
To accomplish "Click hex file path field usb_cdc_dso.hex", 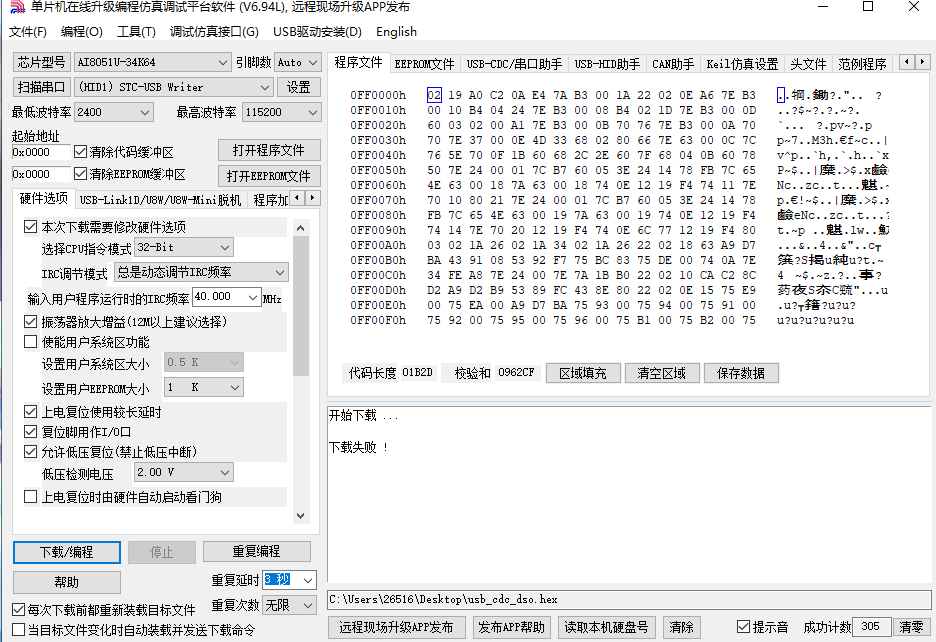I will pos(629,600).
